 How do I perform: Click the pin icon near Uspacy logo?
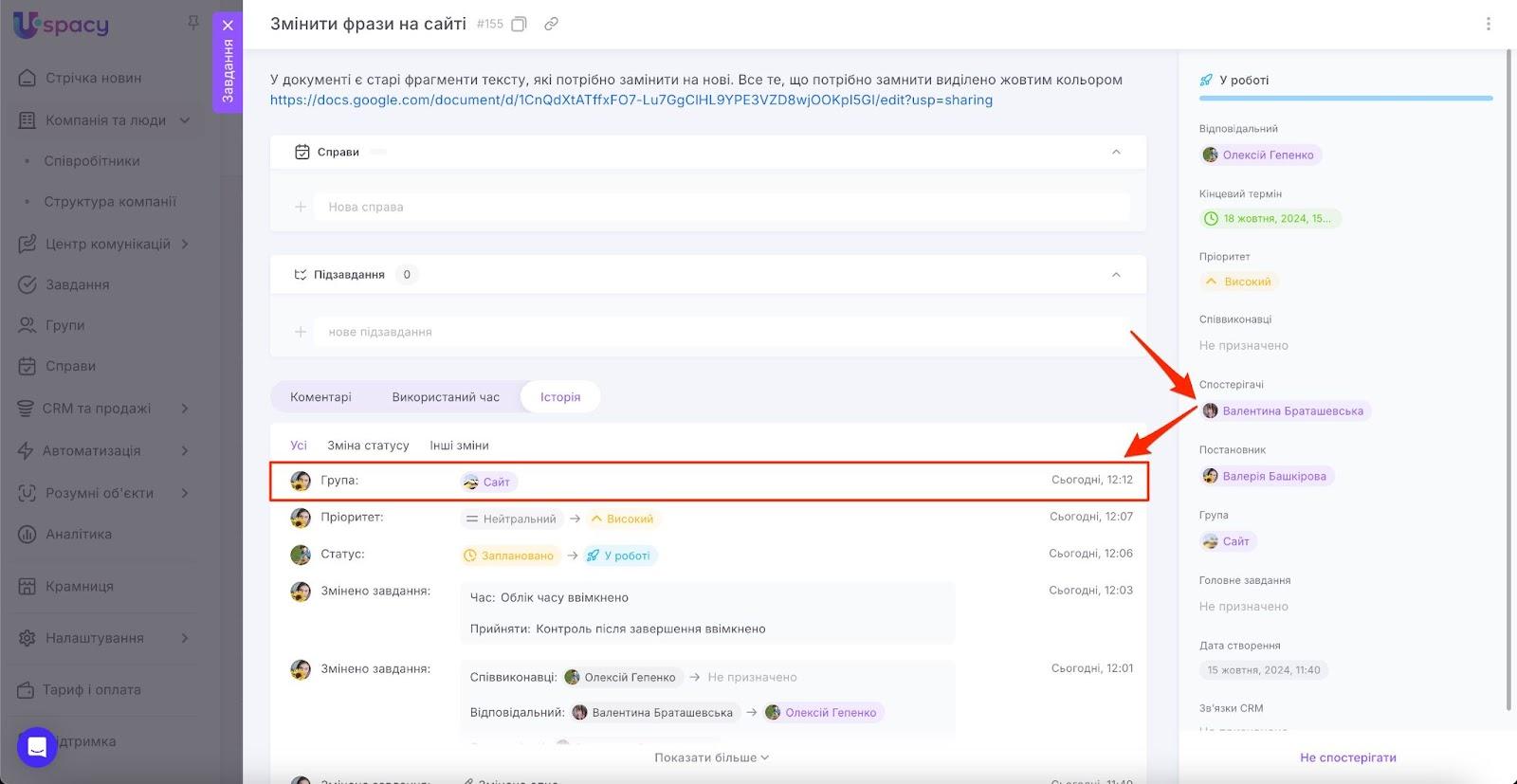(193, 22)
